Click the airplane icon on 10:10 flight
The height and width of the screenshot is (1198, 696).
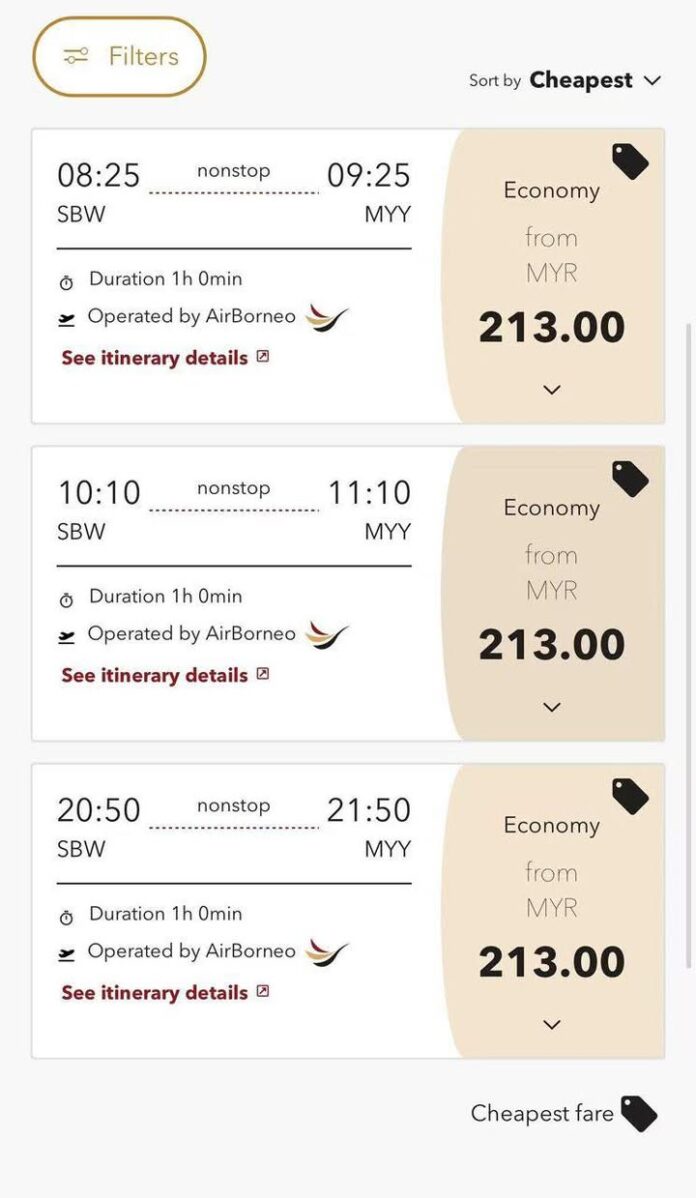coord(67,637)
